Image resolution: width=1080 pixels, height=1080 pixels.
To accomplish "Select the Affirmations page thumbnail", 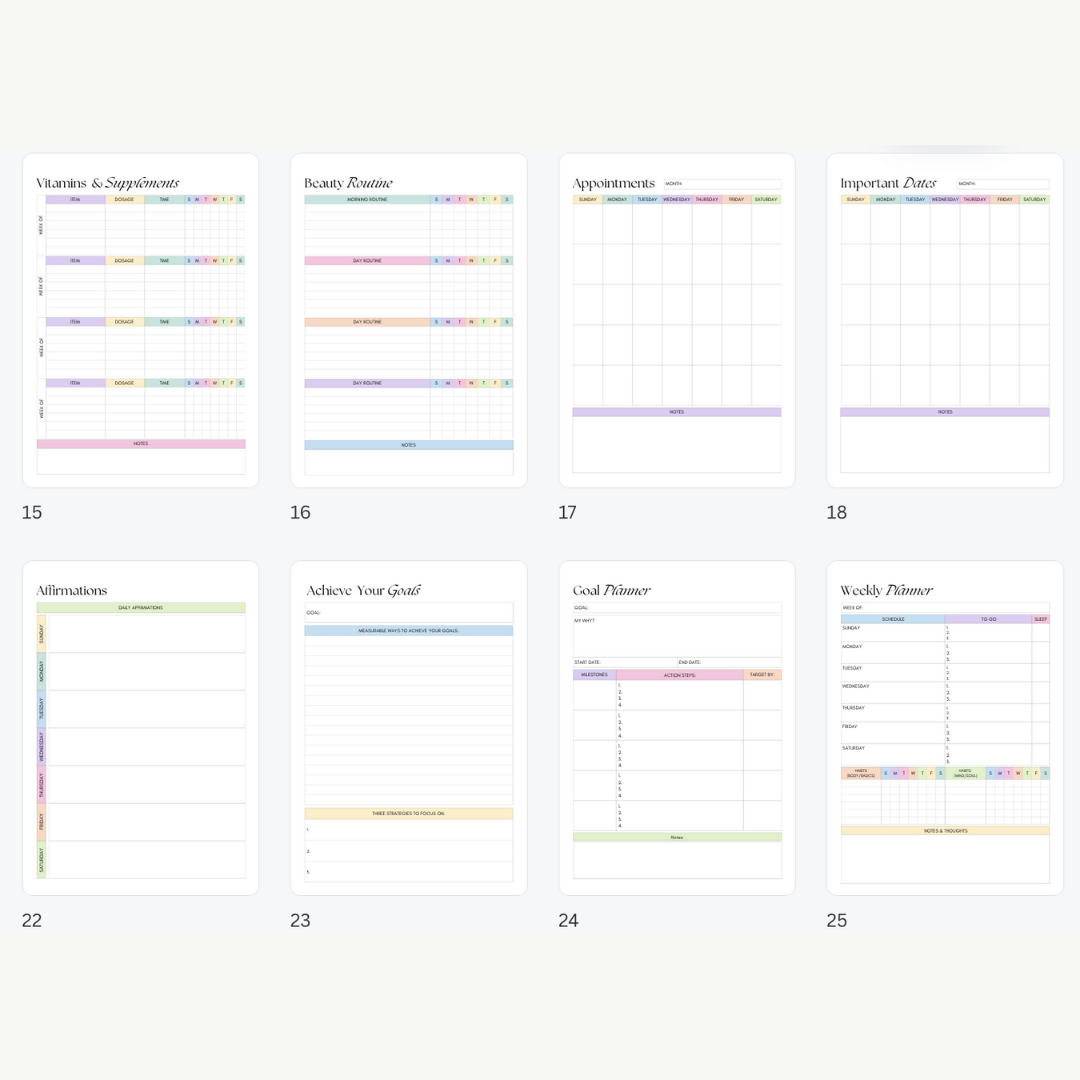I will tap(140, 727).
